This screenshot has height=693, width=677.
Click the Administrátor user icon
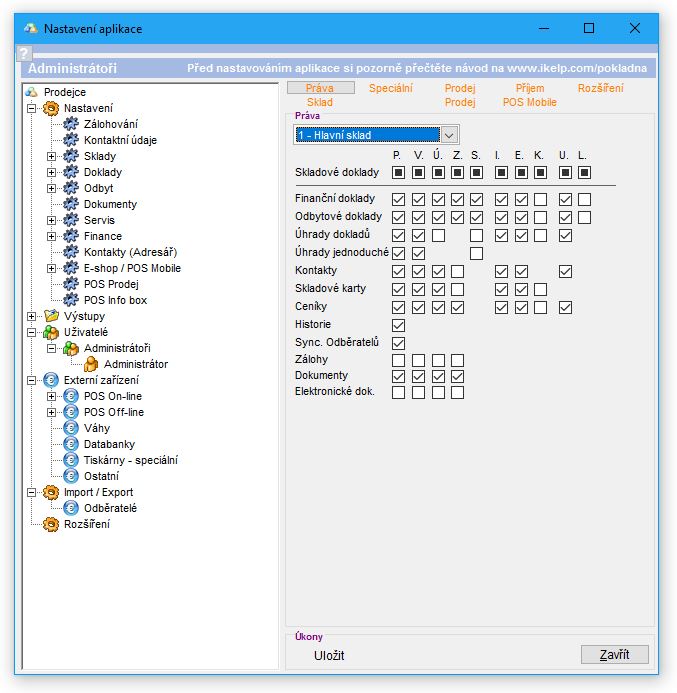tap(91, 364)
